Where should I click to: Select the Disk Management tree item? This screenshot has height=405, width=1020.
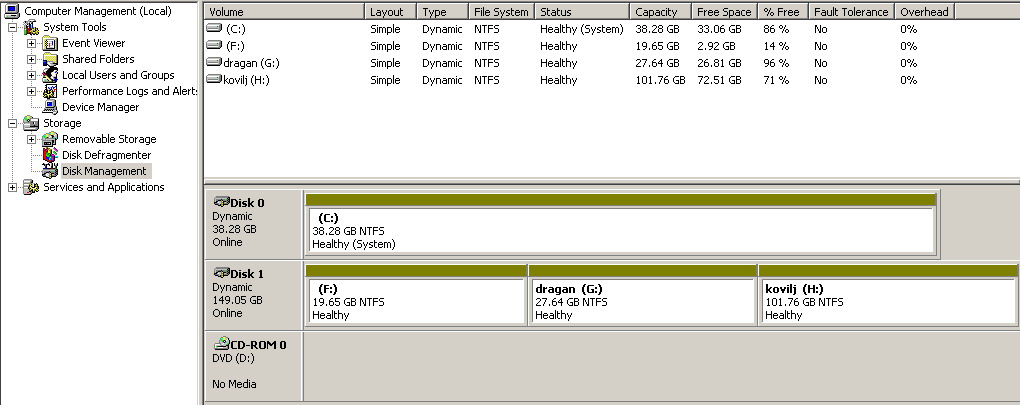coord(104,171)
